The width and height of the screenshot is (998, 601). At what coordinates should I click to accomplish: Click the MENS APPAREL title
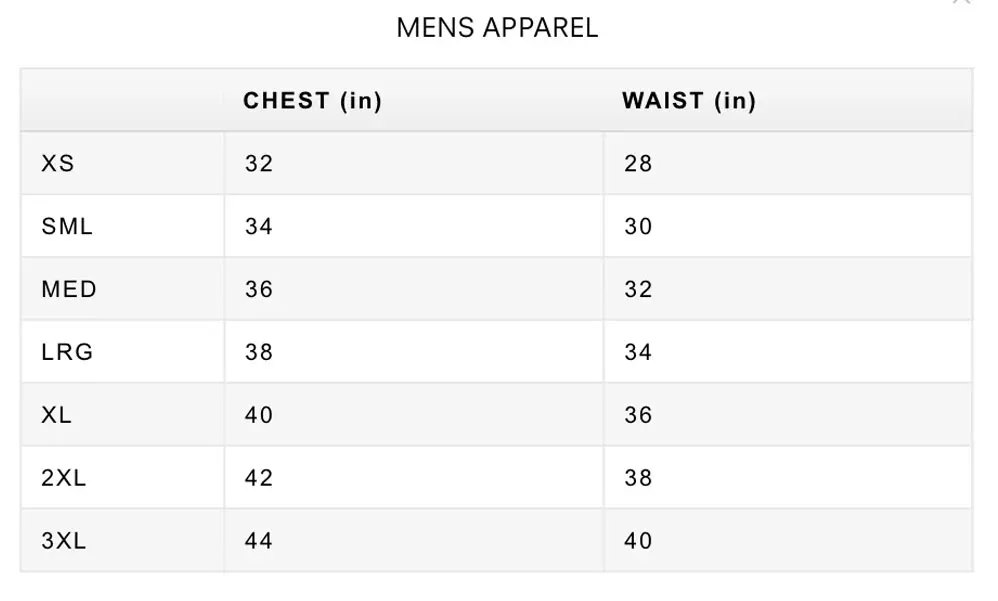pyautogui.click(x=497, y=28)
